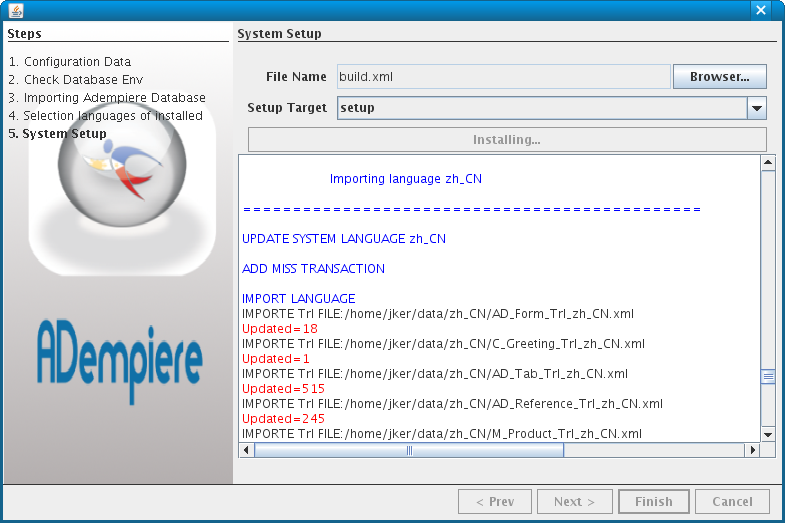Select step 2. Check Database Env
This screenshot has height=523, width=785.
(x=76, y=80)
